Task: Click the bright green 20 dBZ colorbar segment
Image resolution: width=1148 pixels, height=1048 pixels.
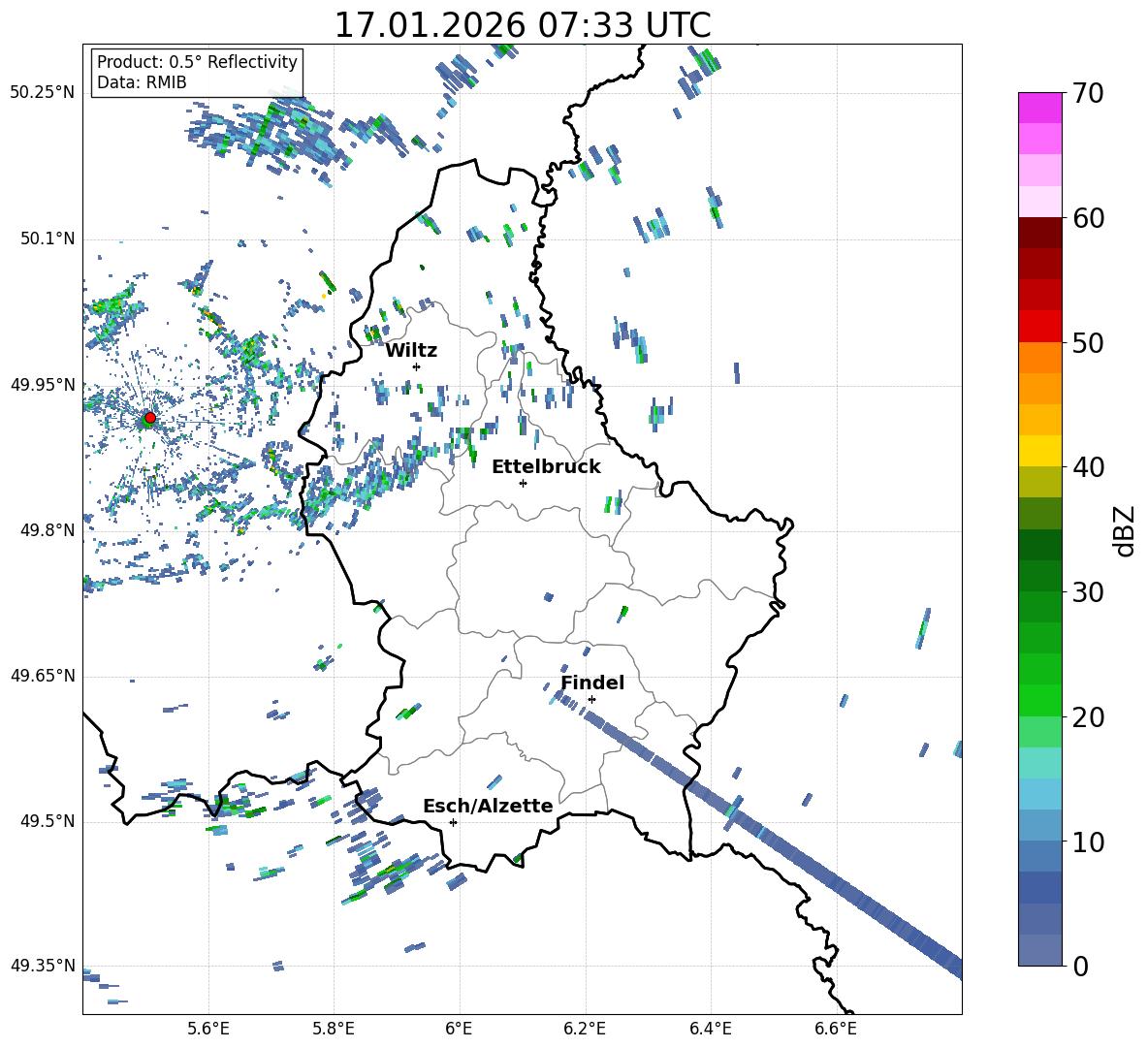Action: click(x=1039, y=700)
